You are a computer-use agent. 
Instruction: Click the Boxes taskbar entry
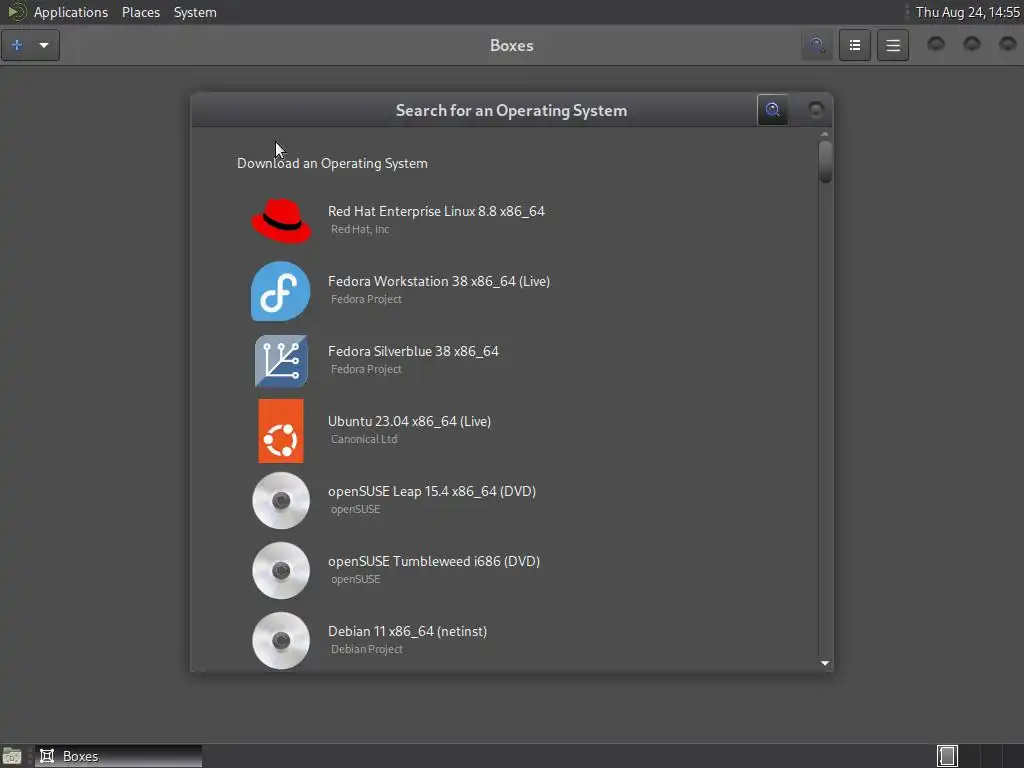pos(118,756)
